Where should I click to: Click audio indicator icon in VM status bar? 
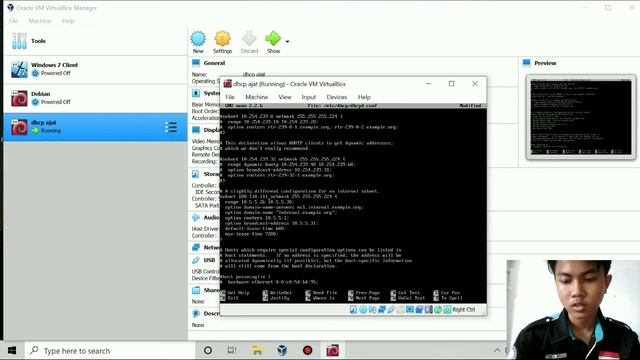[372, 310]
